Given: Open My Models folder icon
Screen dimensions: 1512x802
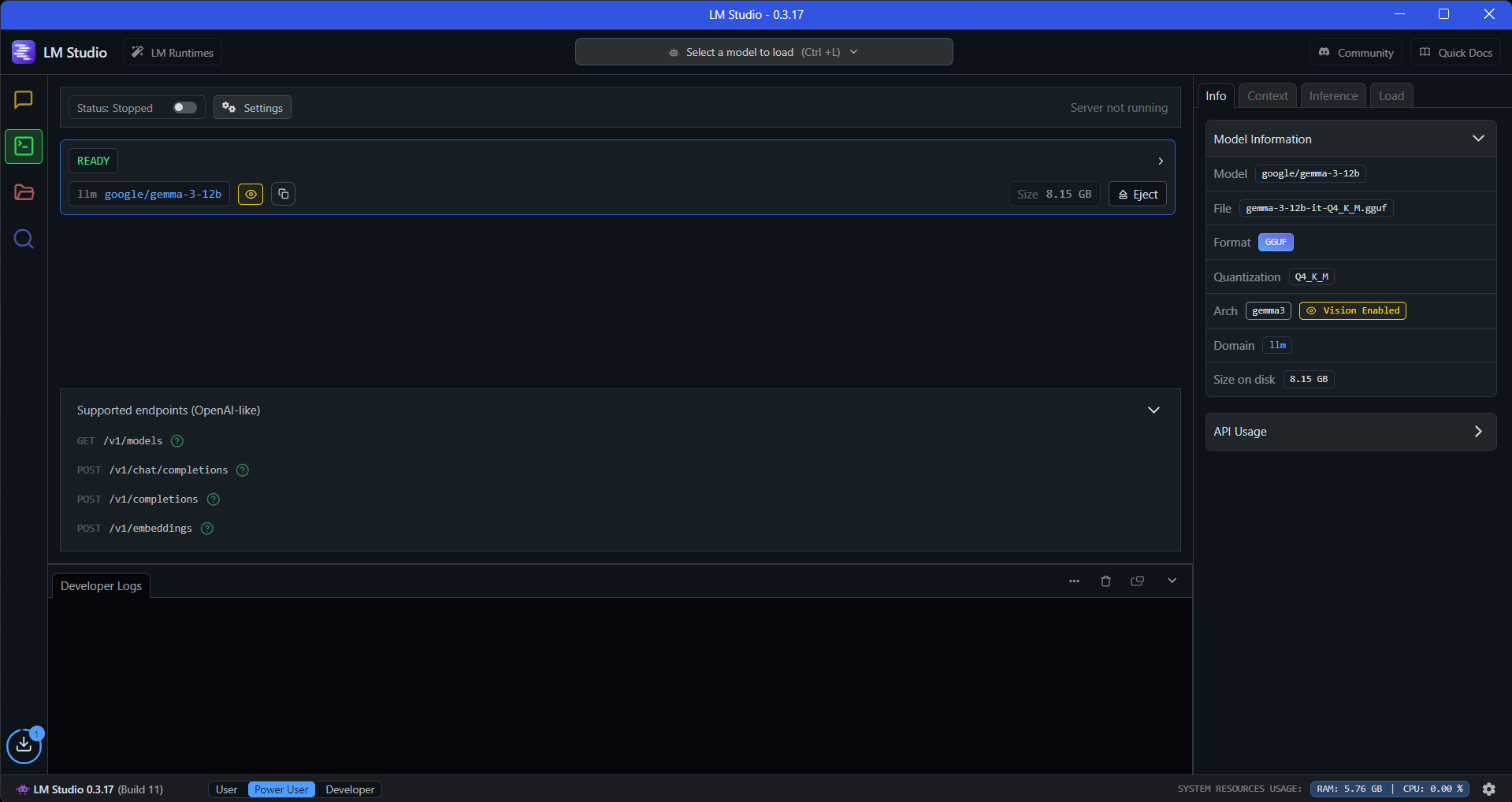Looking at the screenshot, I should pos(24,192).
